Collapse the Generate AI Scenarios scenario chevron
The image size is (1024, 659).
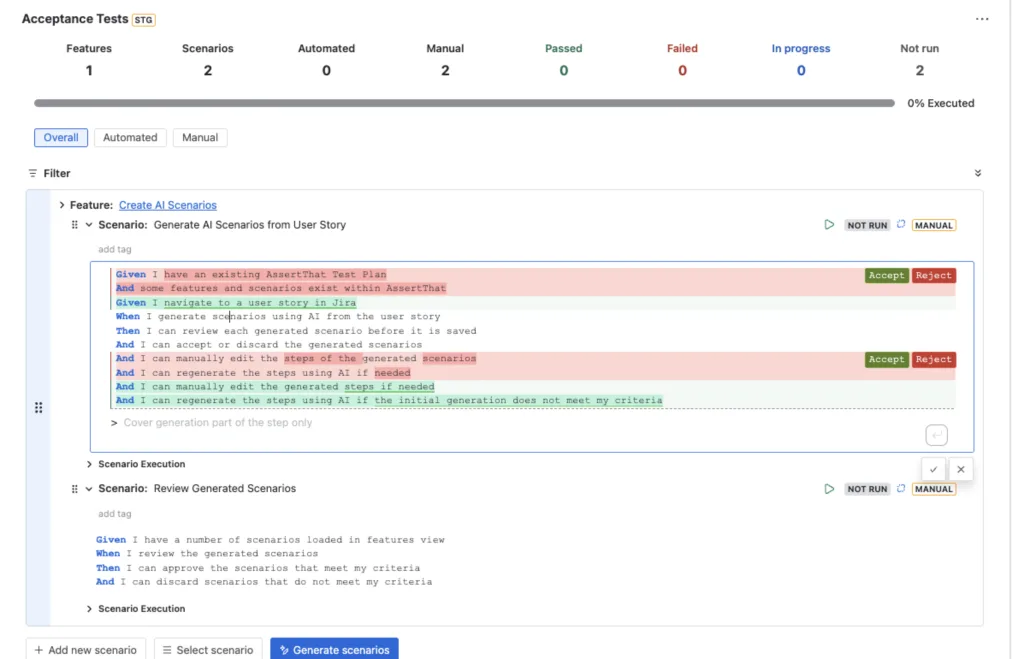point(90,225)
